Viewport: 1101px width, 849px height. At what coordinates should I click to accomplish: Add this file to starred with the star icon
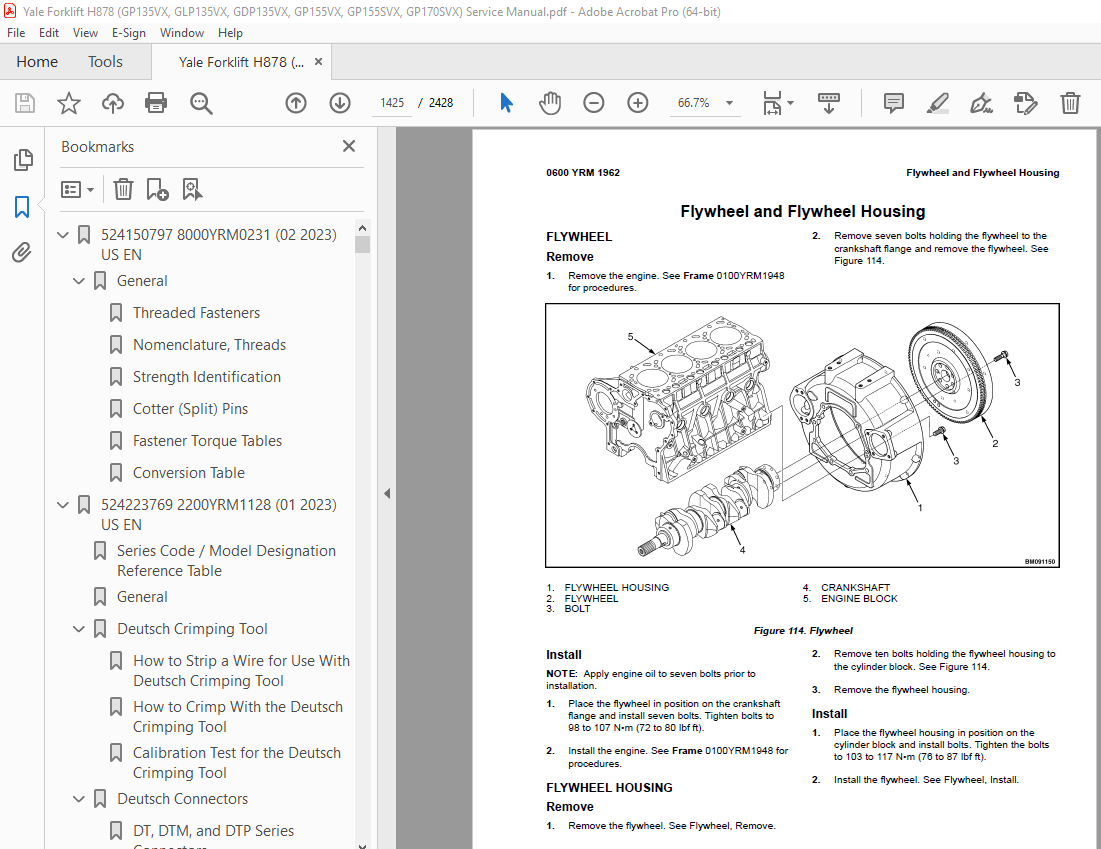(69, 103)
